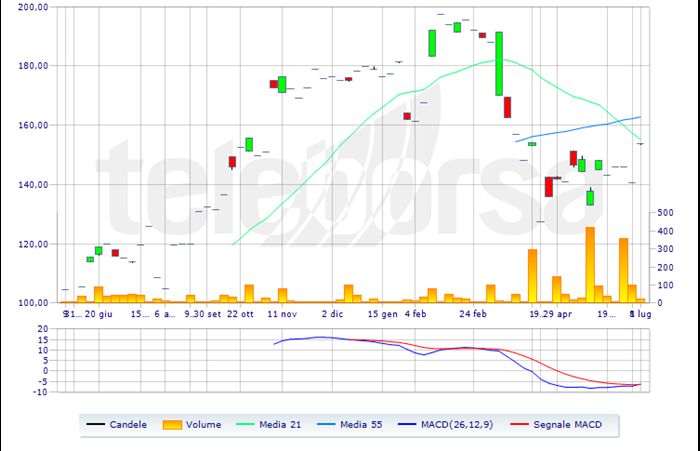Click the 100,00 price axis label
Screen dimensions: 700x451
33,303
